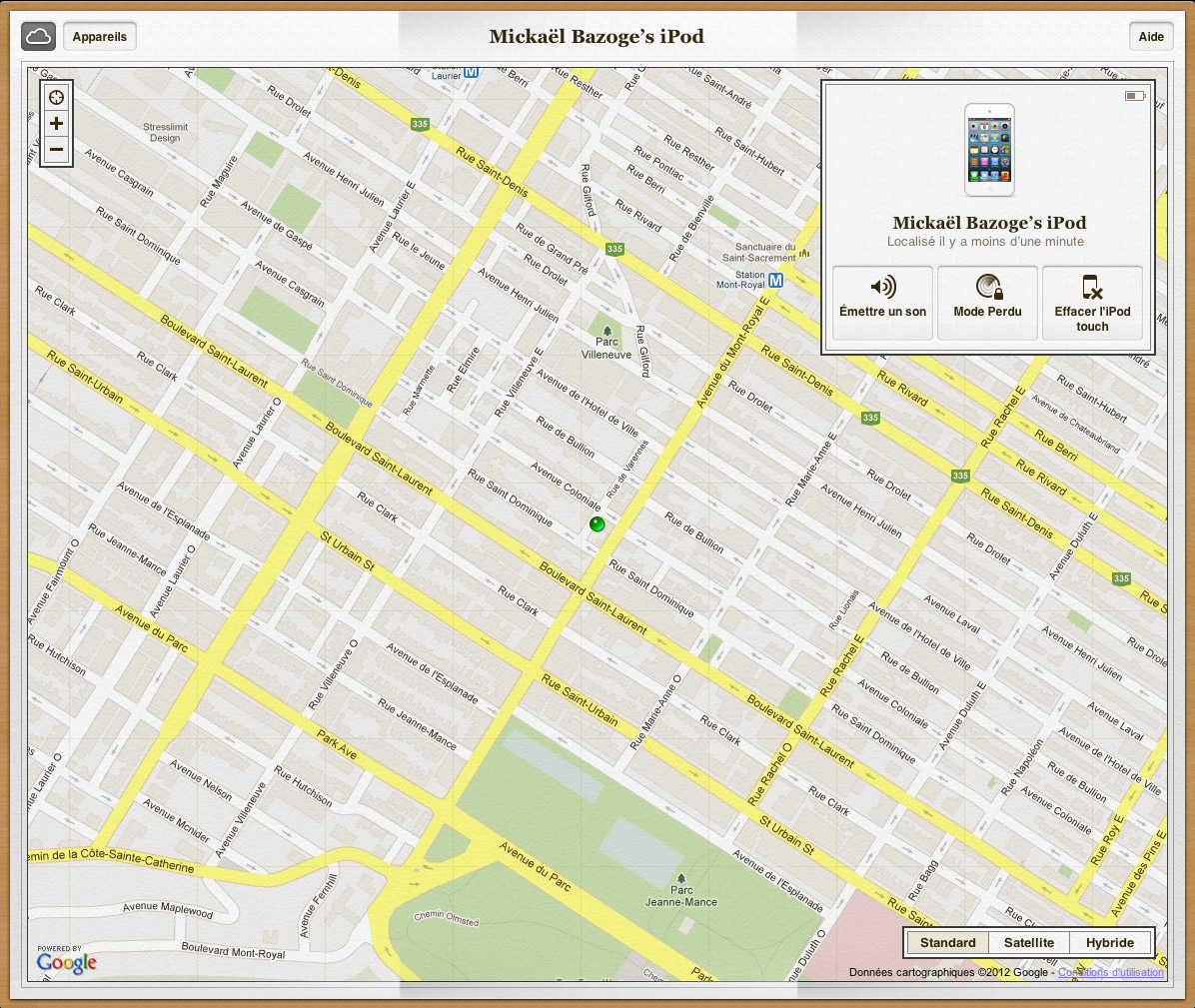Click the Rue Pontiac street label
Viewport: 1195px width, 1008px height.
tap(658, 163)
